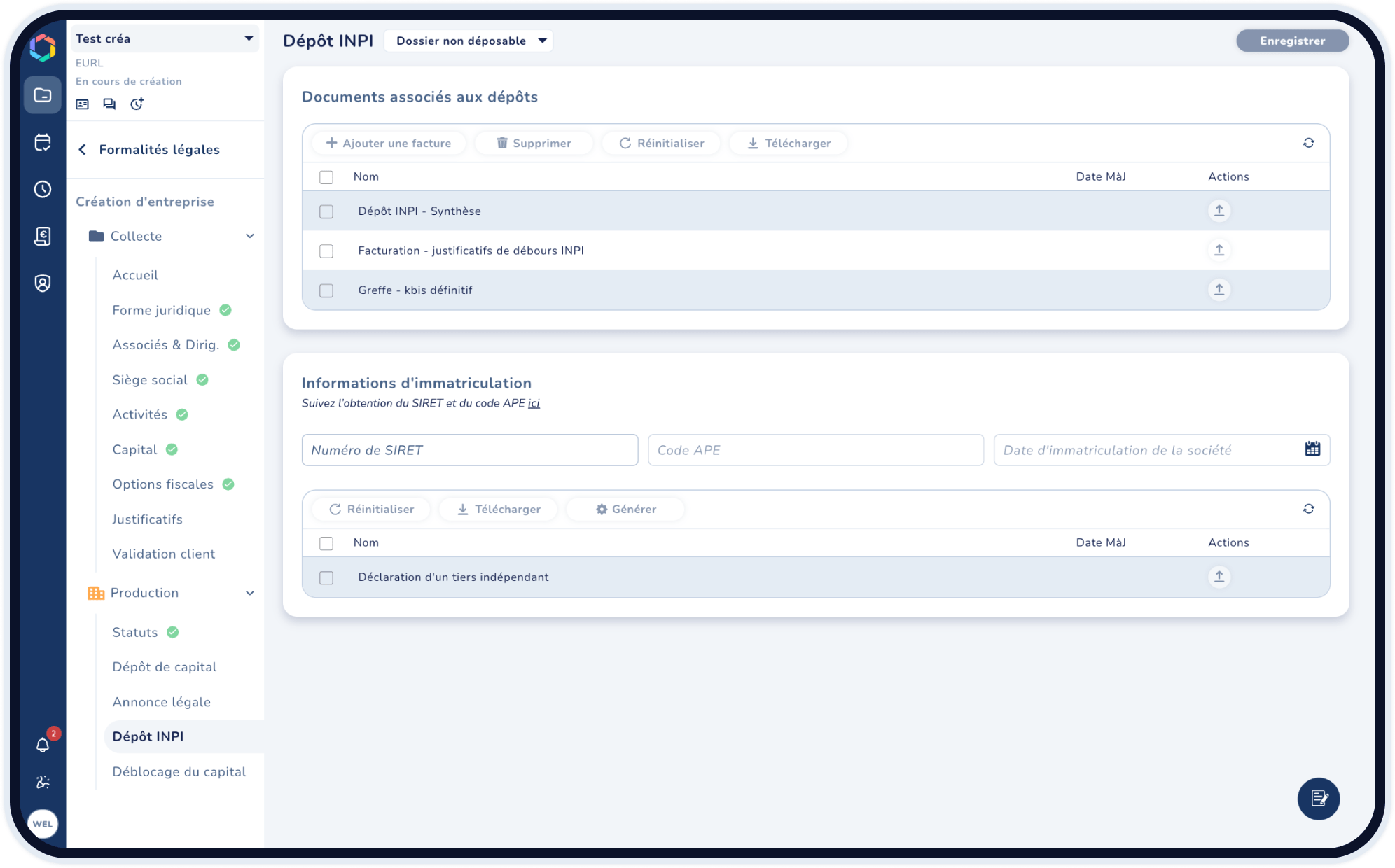Check Facturation justificatifs de débours row
1395x868 pixels.
(326, 251)
